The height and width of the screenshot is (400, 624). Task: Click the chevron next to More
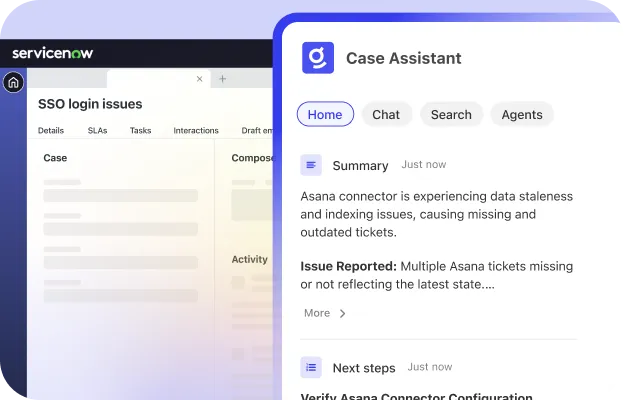point(343,314)
